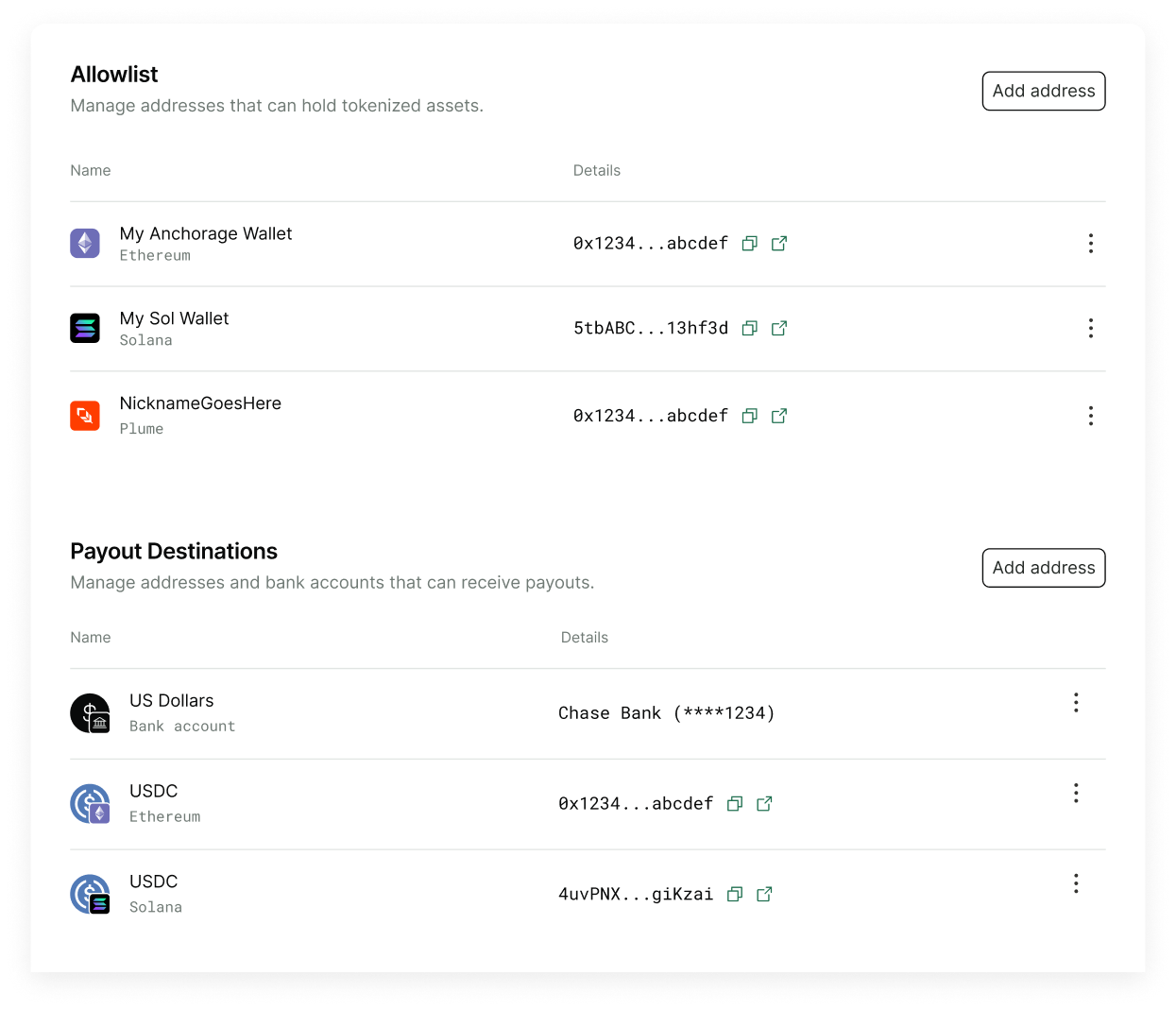Open USDC Ethereum payout address externally
Screen dimensions: 1176x1010
(x=764, y=804)
